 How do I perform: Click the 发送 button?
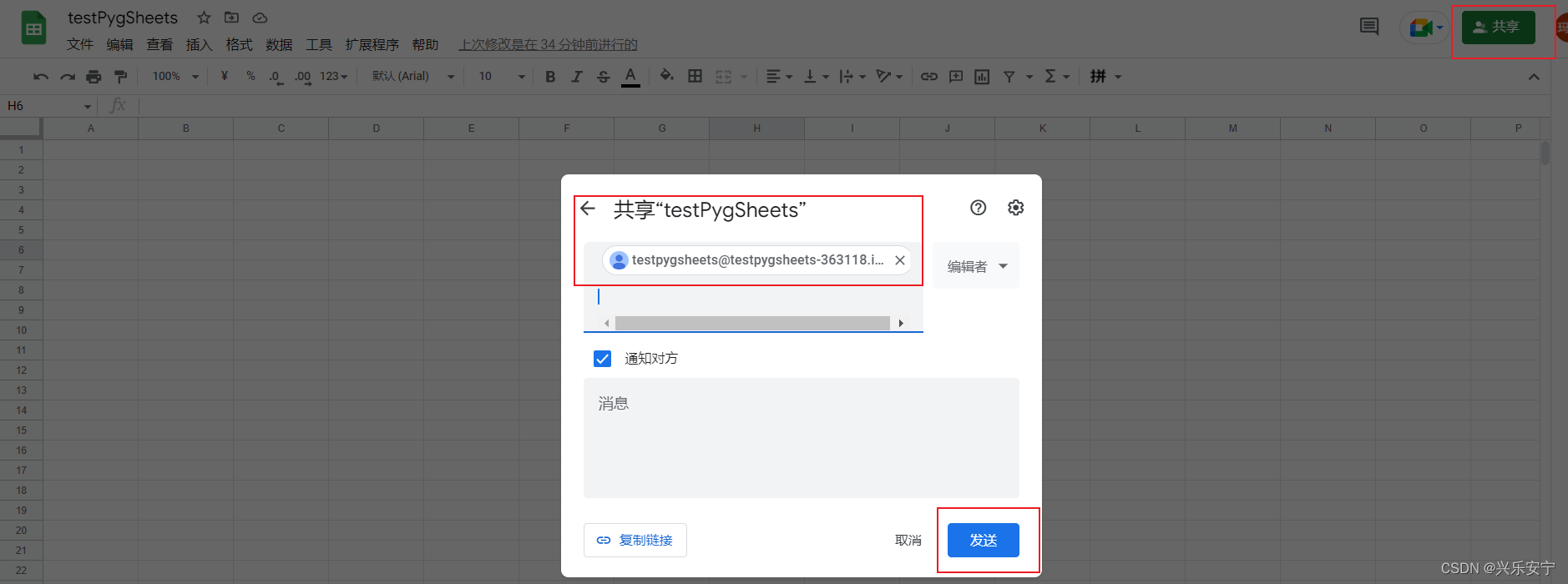tap(984, 540)
